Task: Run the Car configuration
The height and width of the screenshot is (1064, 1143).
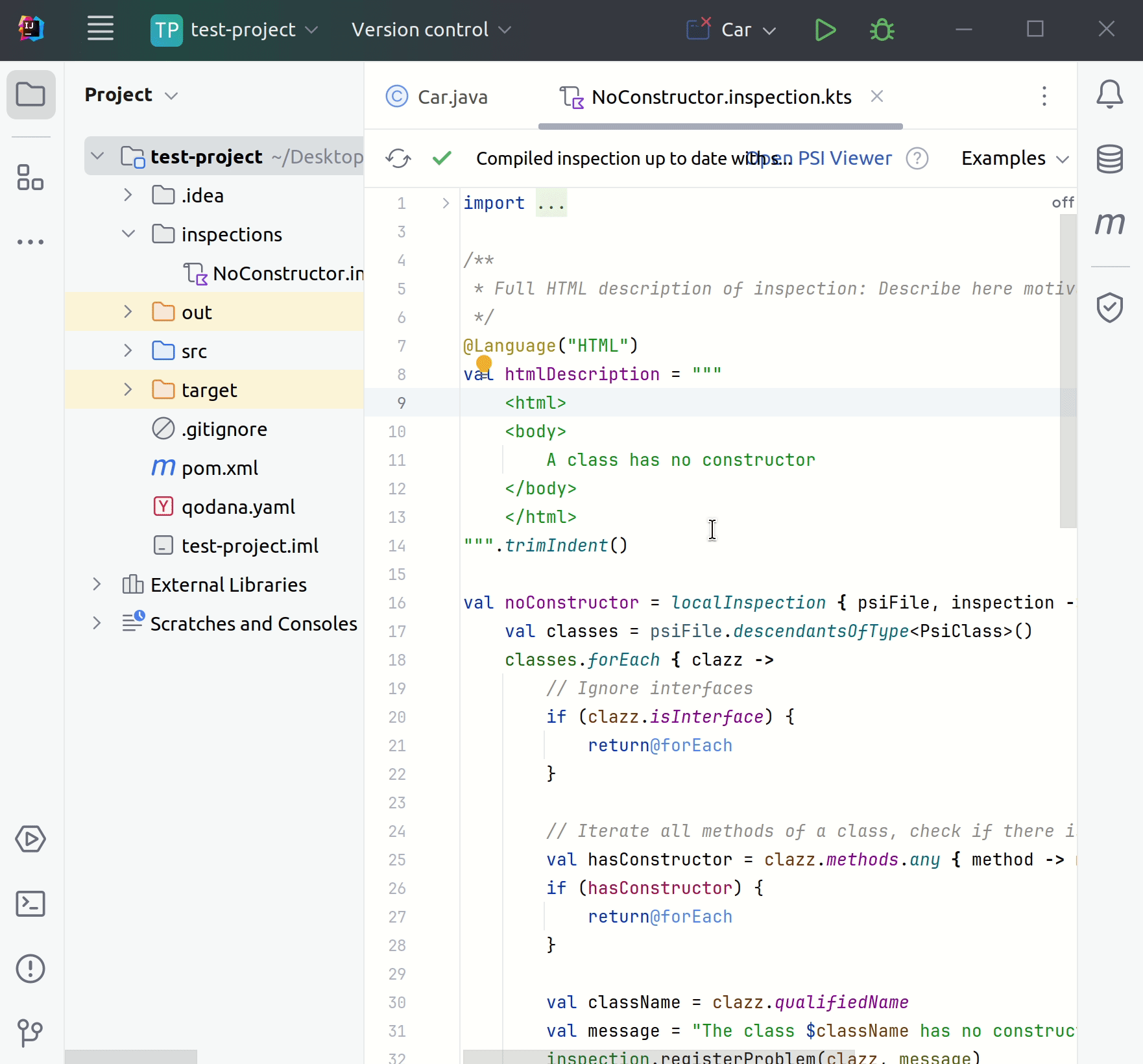Action: click(x=825, y=30)
